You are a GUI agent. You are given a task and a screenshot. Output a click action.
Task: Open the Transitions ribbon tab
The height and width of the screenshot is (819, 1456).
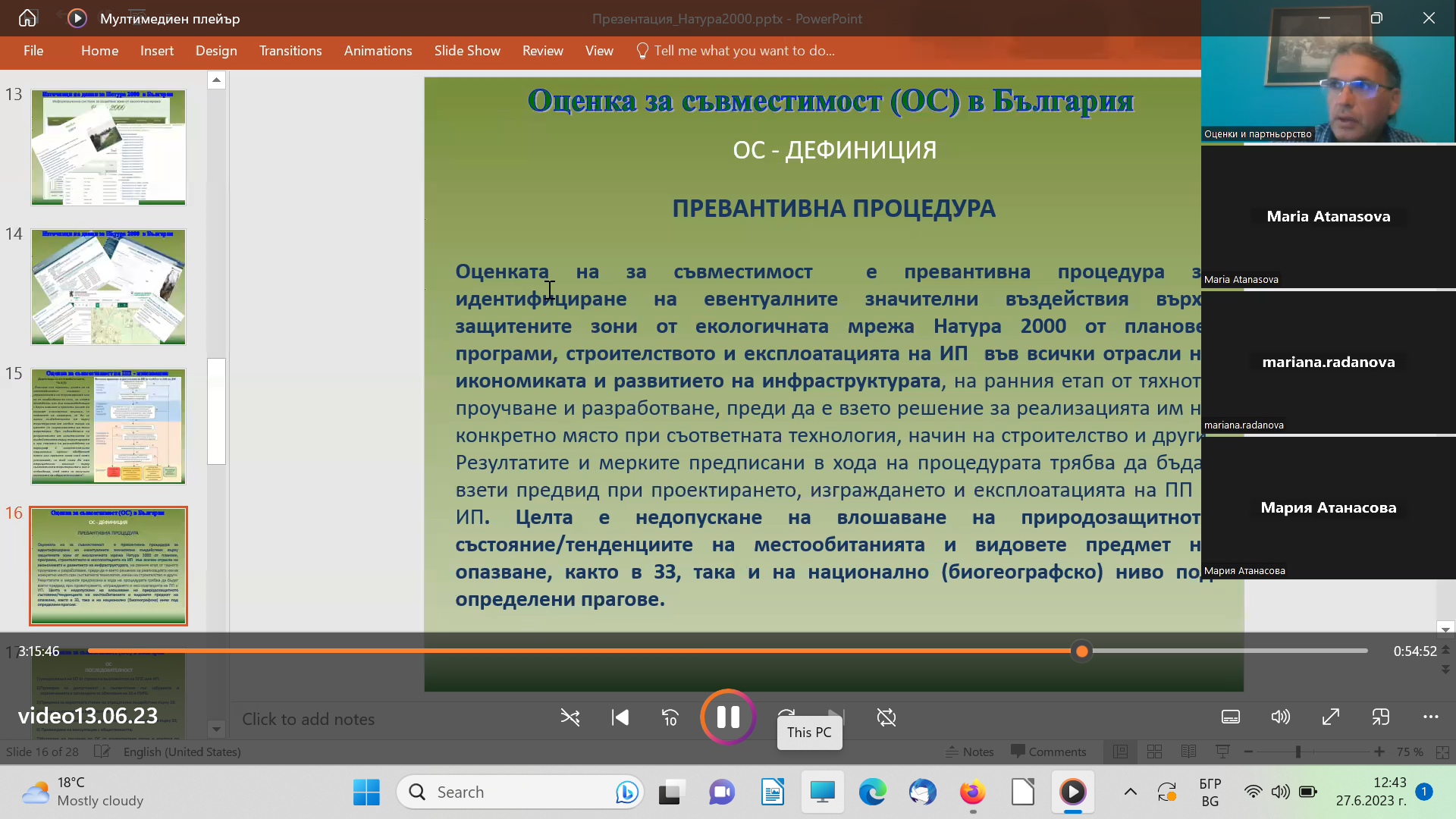(x=290, y=51)
